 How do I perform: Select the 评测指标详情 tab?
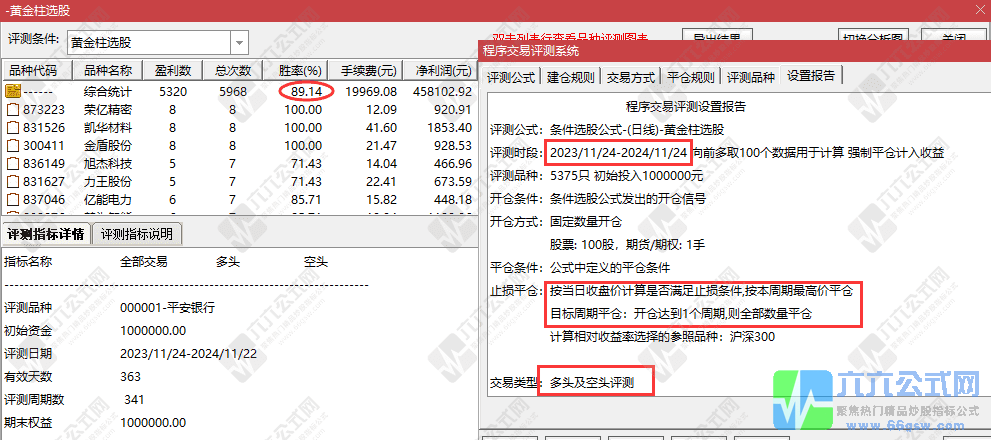tap(46, 234)
